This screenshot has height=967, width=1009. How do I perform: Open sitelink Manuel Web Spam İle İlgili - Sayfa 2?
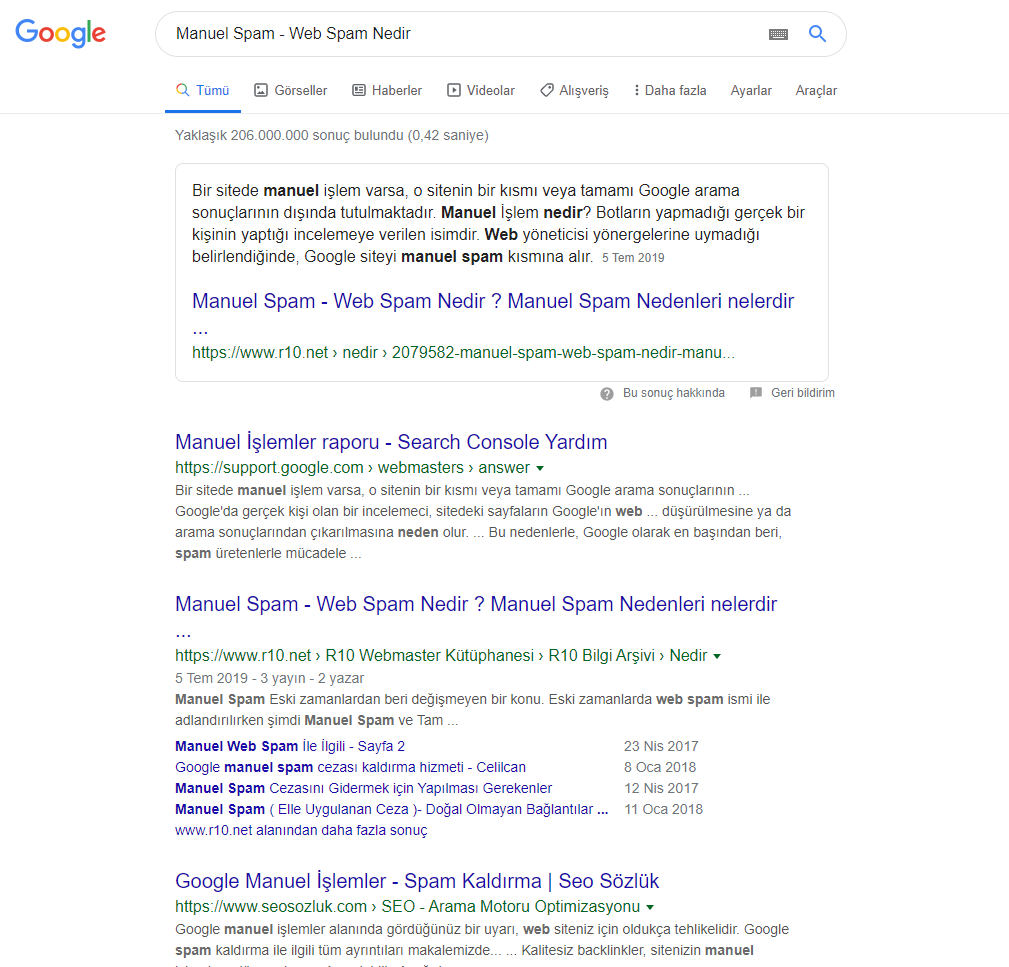click(x=290, y=746)
